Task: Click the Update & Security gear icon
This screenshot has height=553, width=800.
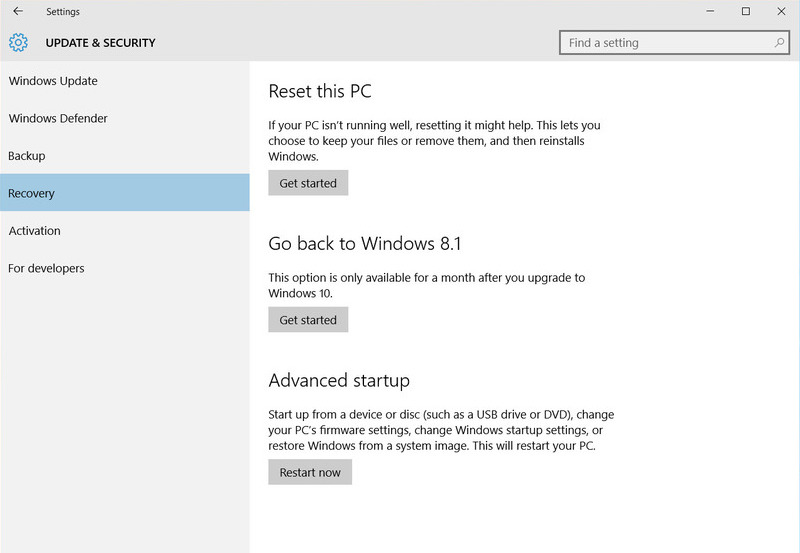Action: click(18, 43)
